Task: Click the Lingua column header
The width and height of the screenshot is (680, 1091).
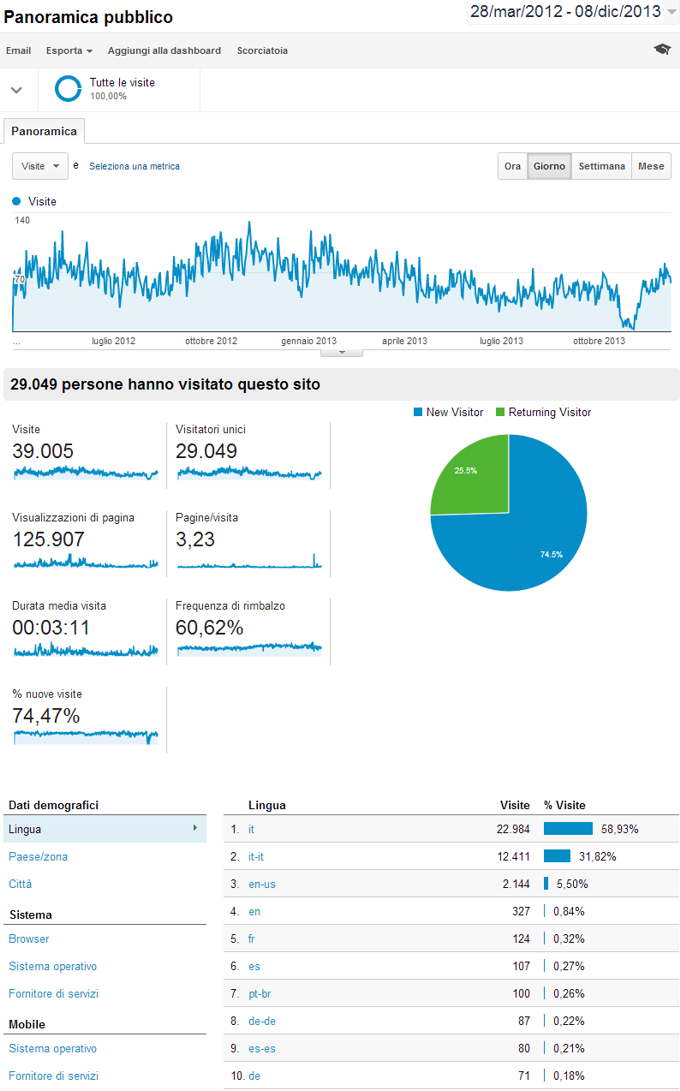Action: pos(267,805)
